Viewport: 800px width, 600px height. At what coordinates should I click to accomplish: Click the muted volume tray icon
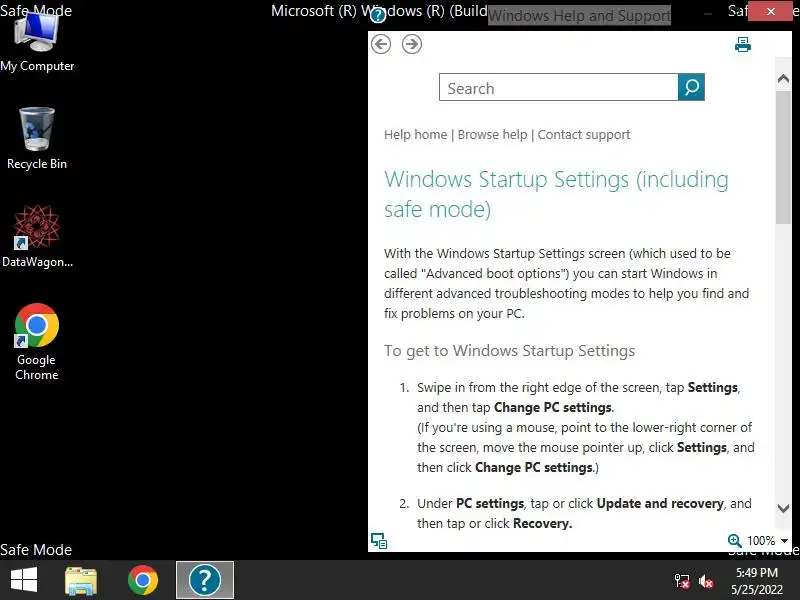point(706,581)
